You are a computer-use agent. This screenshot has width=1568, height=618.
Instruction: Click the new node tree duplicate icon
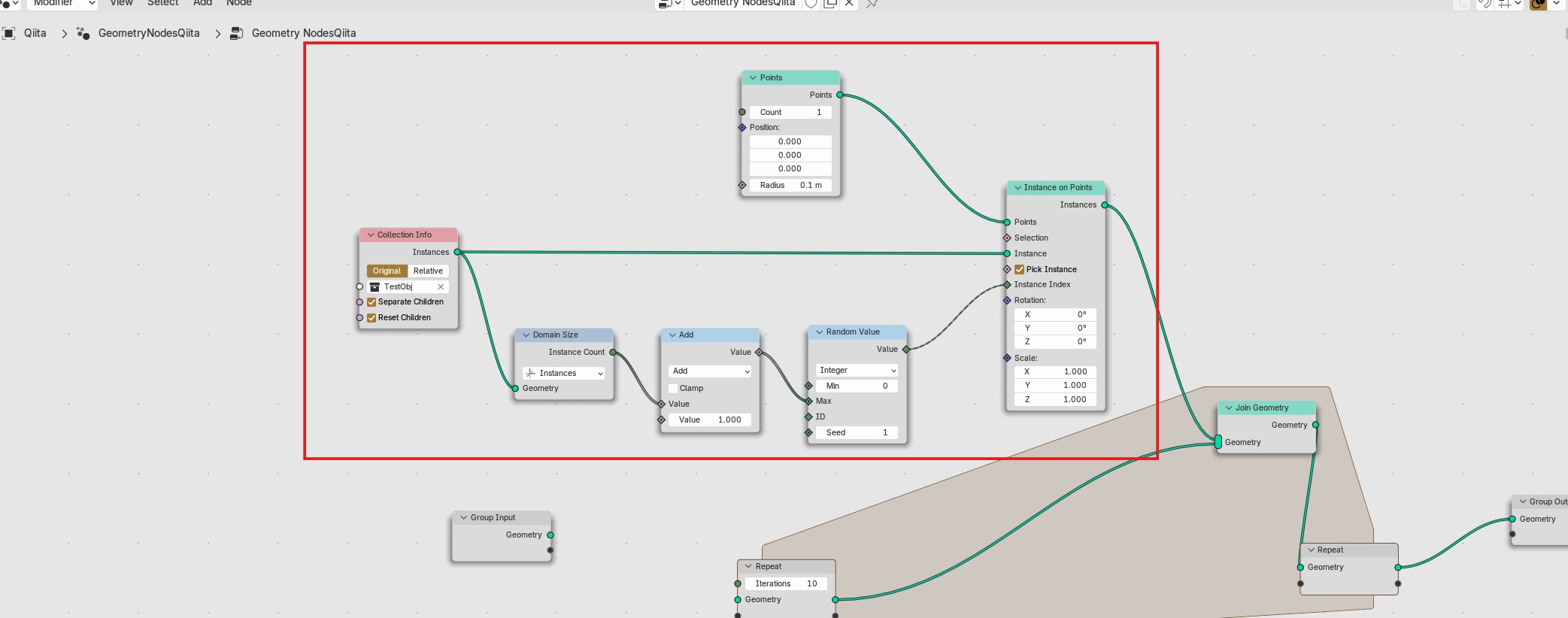point(830,3)
